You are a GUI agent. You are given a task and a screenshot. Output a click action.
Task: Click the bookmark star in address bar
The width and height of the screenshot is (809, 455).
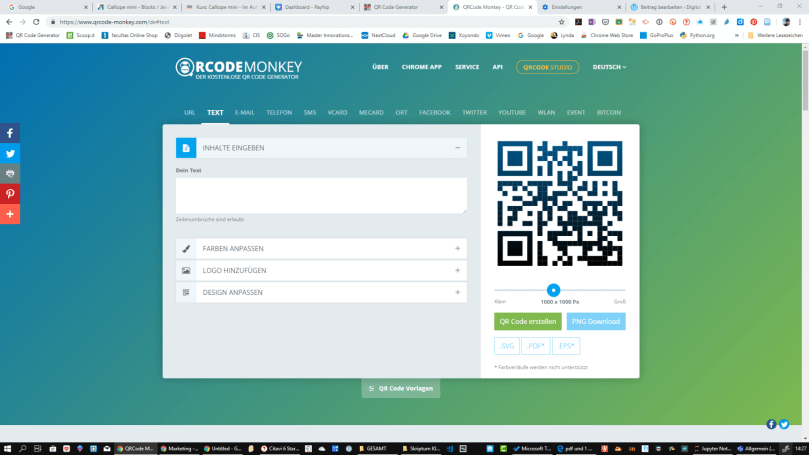[x=562, y=21]
